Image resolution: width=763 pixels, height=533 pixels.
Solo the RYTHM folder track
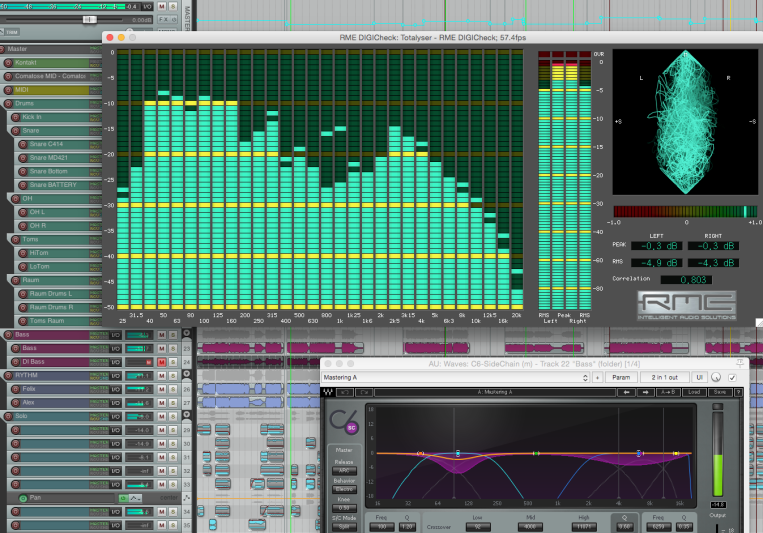(x=173, y=376)
